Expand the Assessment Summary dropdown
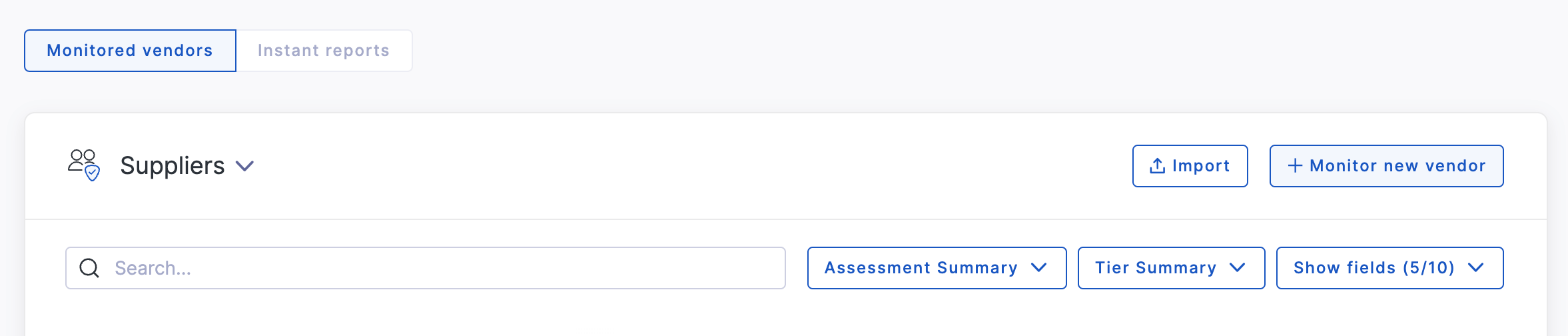 click(x=937, y=268)
